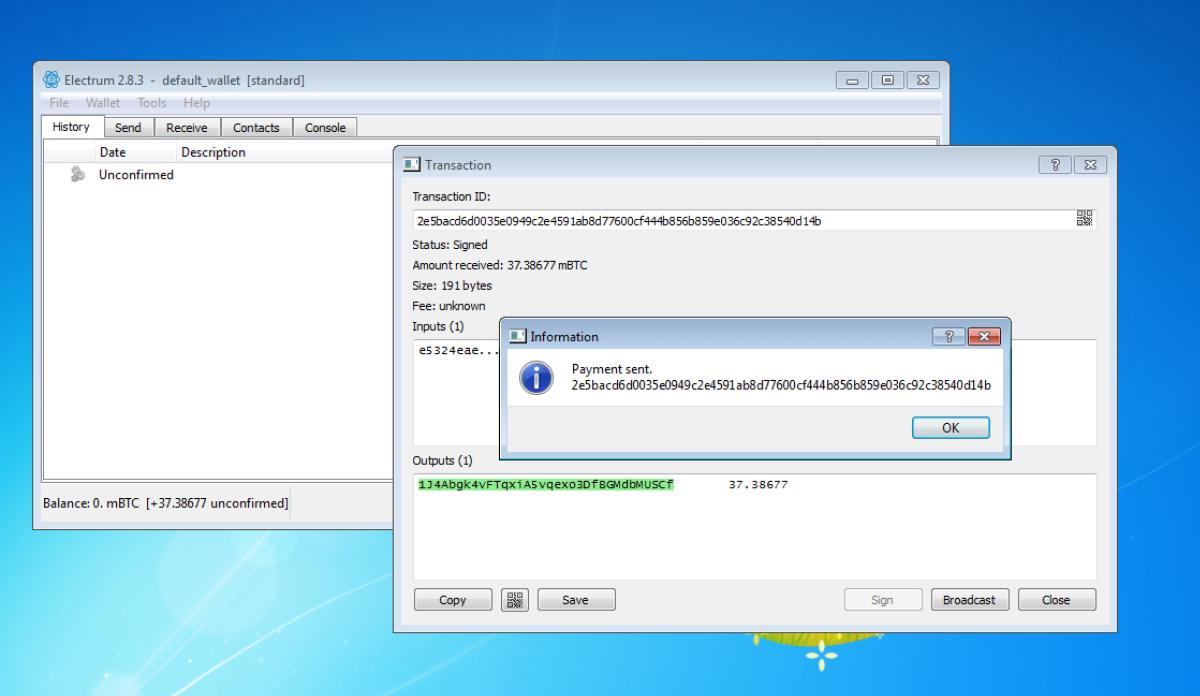Click the Electrum logo in title bar

tap(52, 80)
